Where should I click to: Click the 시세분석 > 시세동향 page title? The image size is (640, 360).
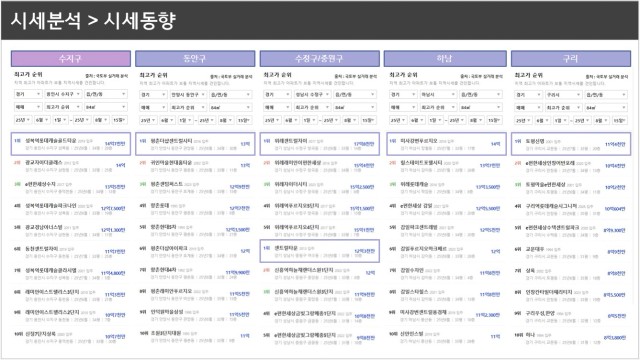coord(93,20)
